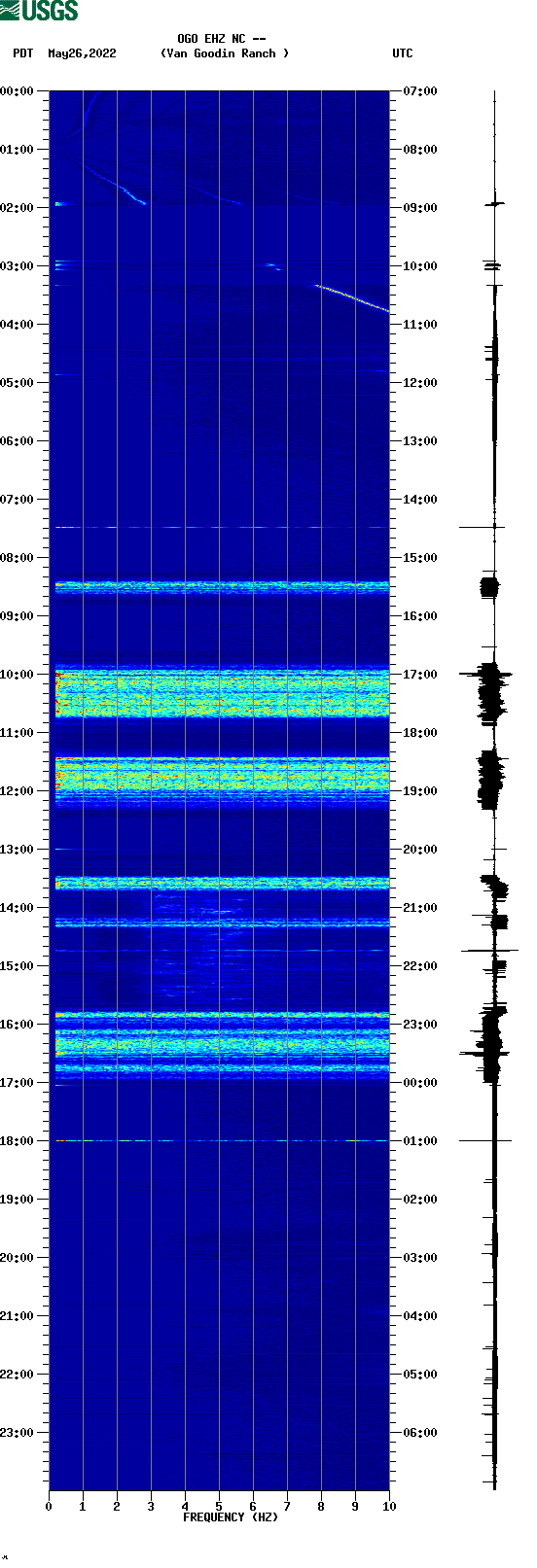Screen dimensions: 537x1568
Task: Click the 11:00 UTC time label
Action: click(420, 325)
